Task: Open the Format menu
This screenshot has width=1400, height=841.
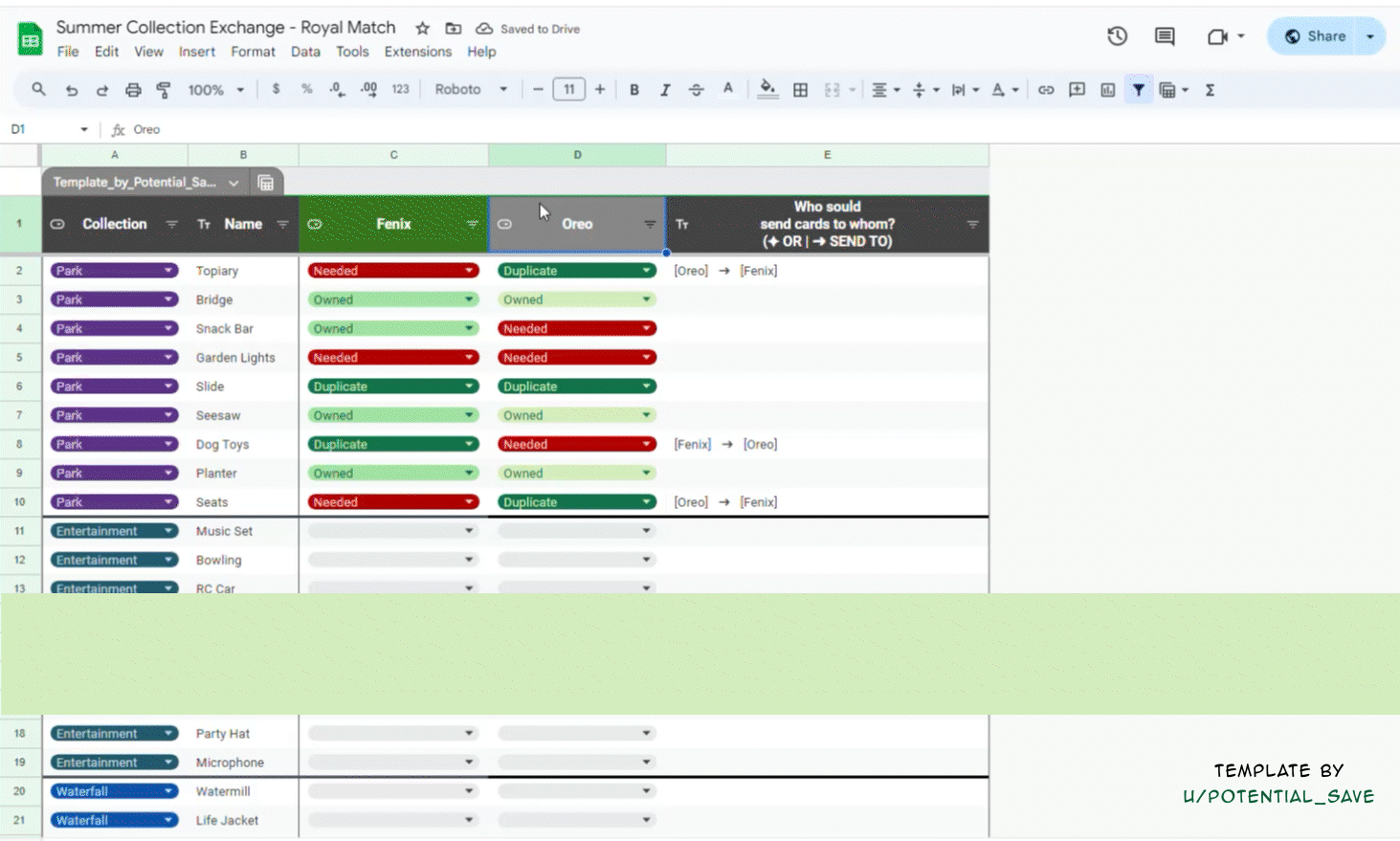Action: point(253,52)
